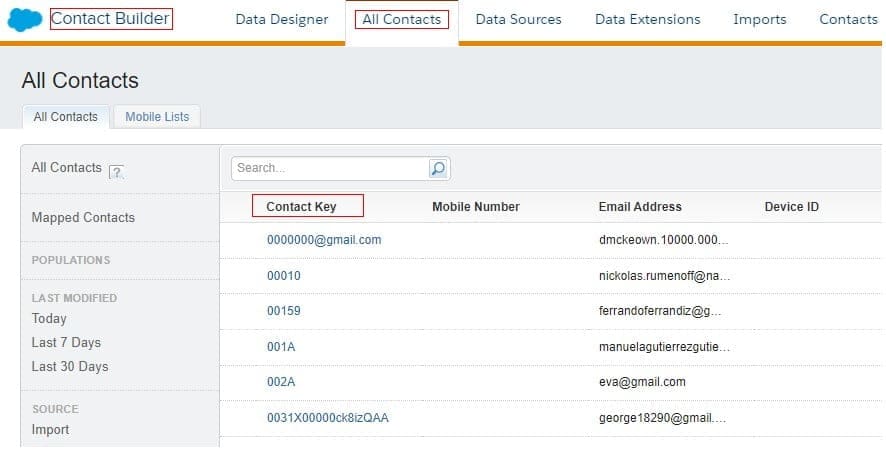Open the Data Designer tab
The image size is (886, 451).
[281, 19]
